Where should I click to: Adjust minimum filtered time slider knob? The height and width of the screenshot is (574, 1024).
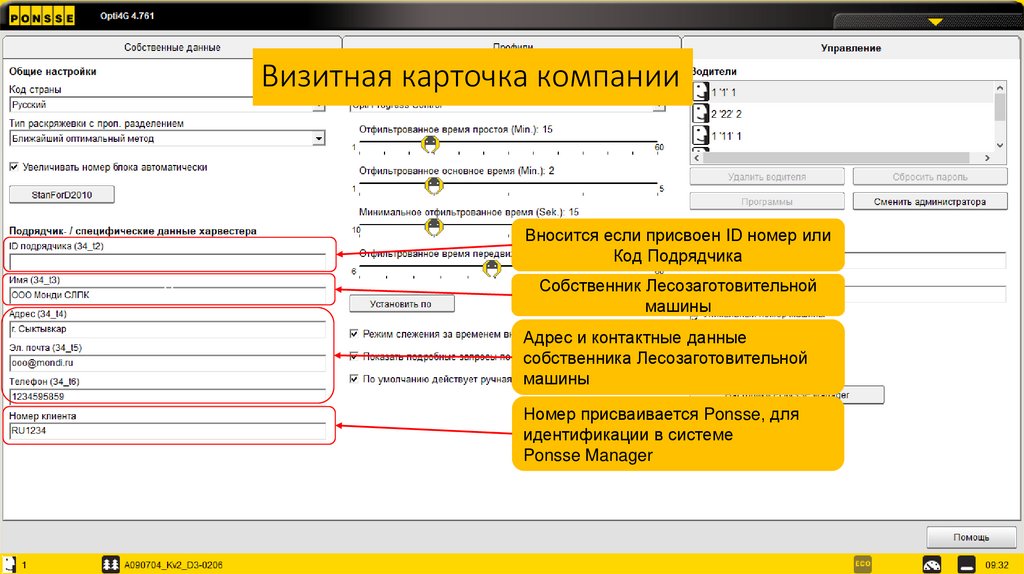(434, 227)
